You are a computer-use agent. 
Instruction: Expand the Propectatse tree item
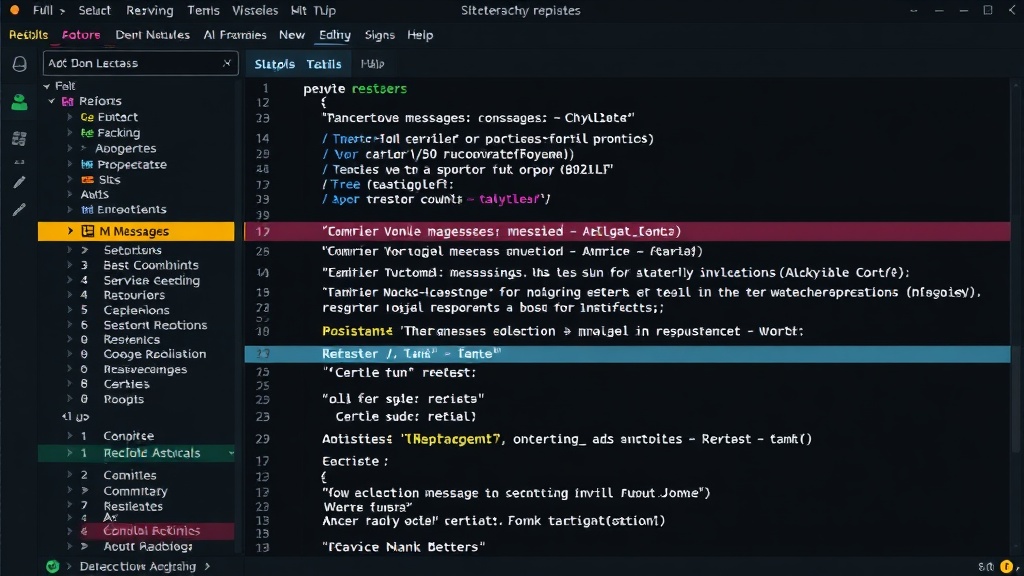(x=70, y=165)
